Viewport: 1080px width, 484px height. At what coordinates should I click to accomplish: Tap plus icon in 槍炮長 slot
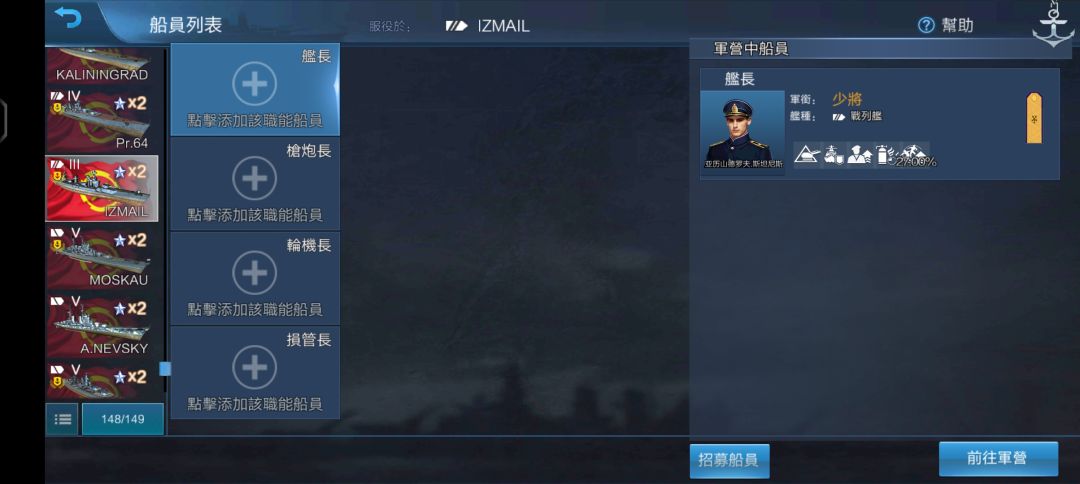(x=254, y=178)
